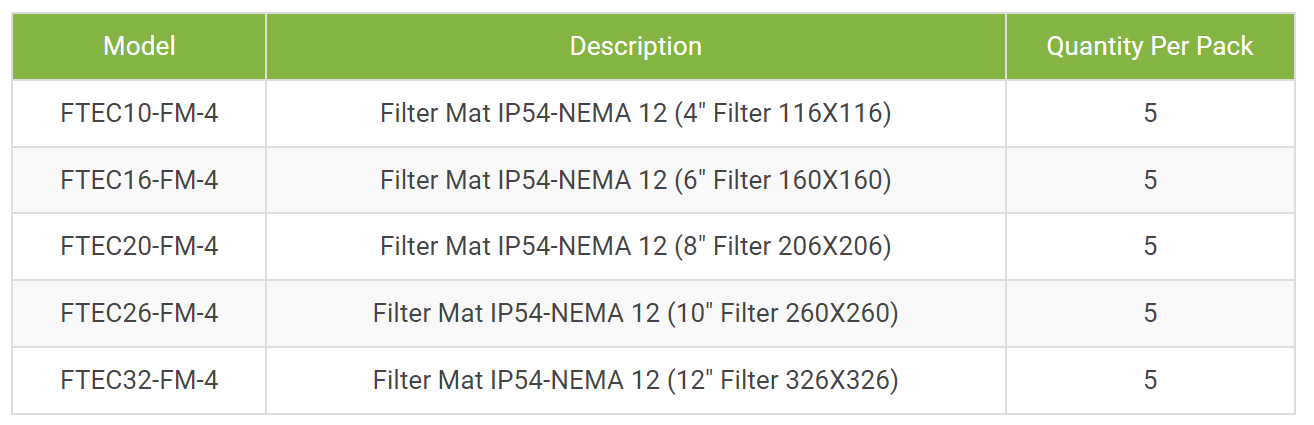
Task: Click quantity 5 in FTEC10-FM-4 row
Action: [x=1150, y=113]
